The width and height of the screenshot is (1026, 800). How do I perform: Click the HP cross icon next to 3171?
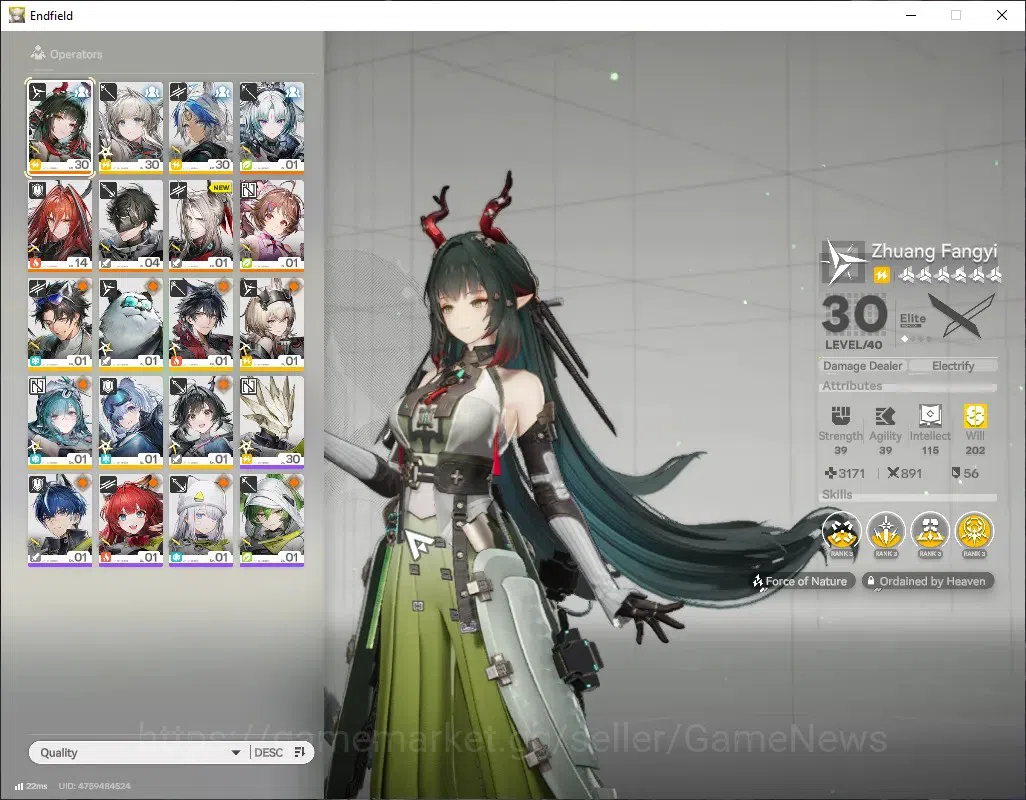pyautogui.click(x=830, y=473)
